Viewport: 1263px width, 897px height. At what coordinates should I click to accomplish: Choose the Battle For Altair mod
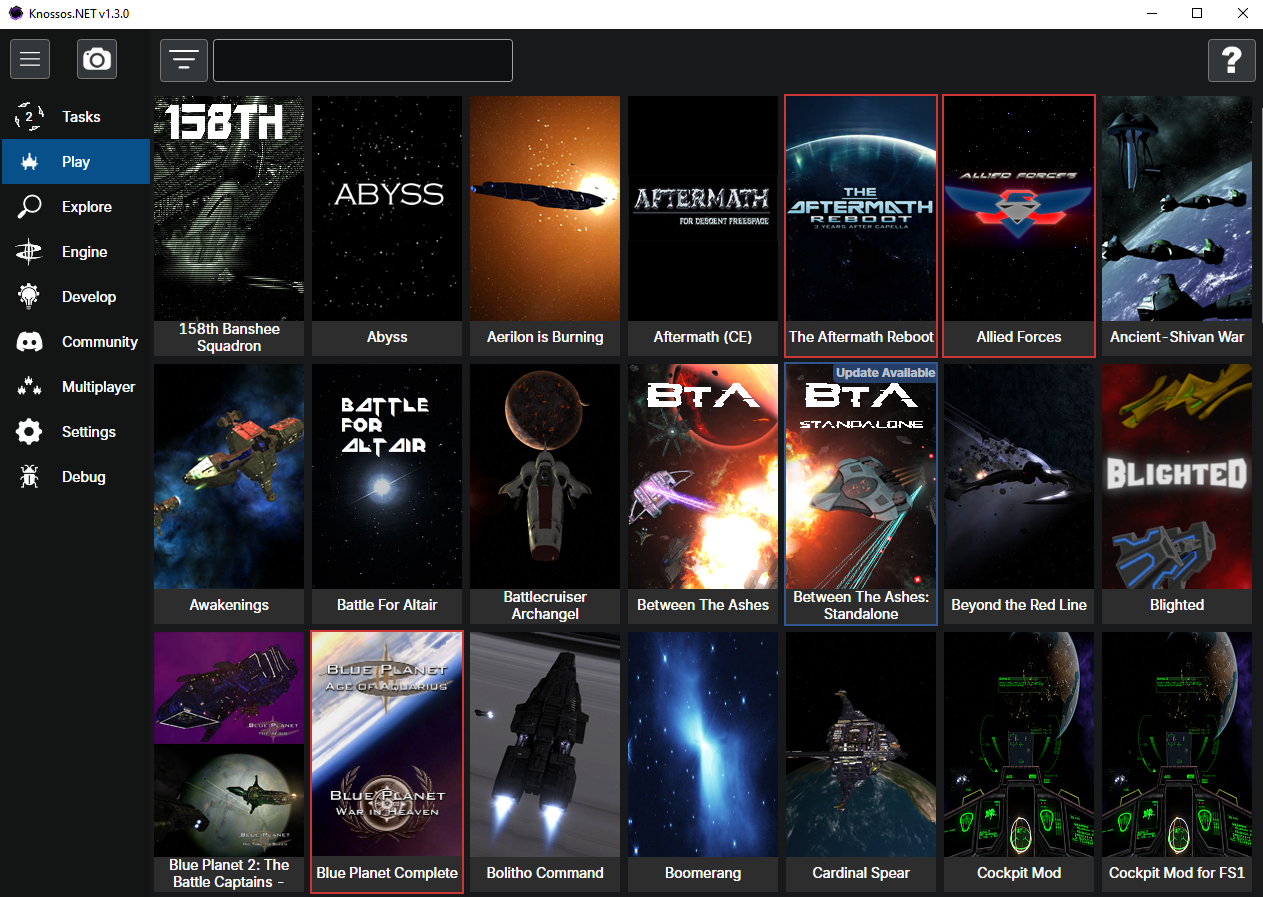pos(387,493)
